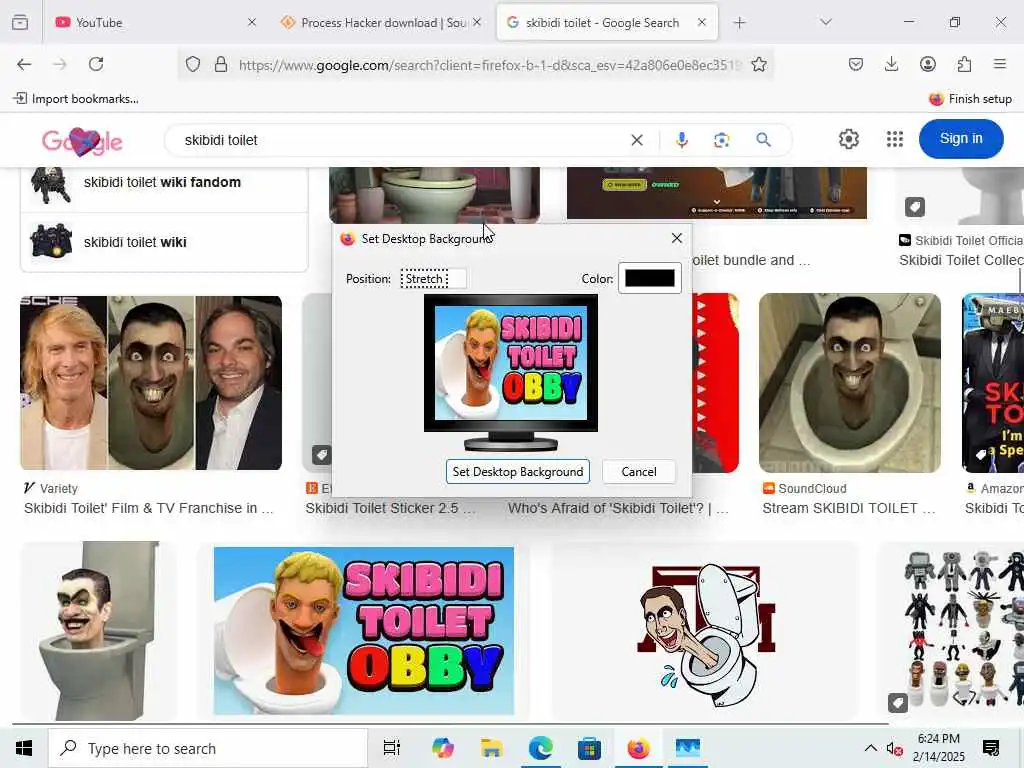1024x768 pixels.
Task: Open tracking protection shield icon
Action: (193, 64)
